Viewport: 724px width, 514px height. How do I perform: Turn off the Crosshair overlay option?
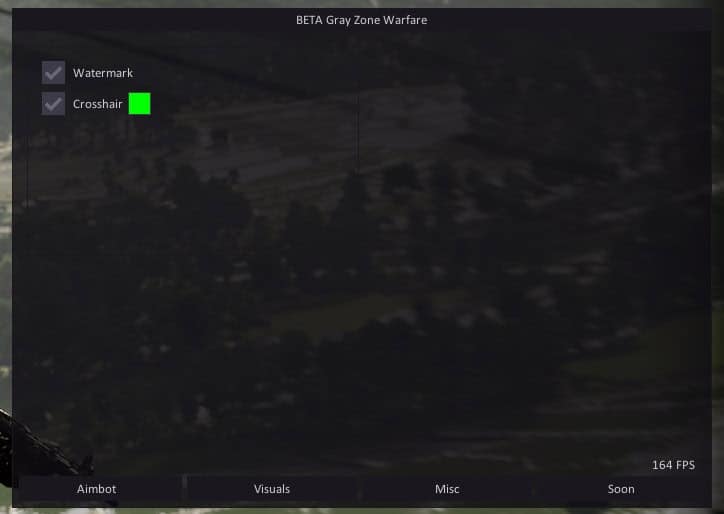(53, 104)
